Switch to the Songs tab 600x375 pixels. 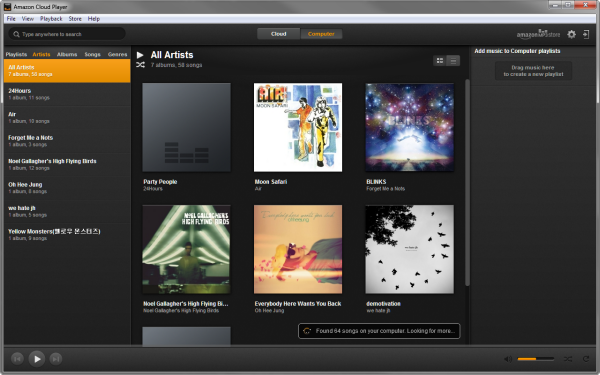92,54
